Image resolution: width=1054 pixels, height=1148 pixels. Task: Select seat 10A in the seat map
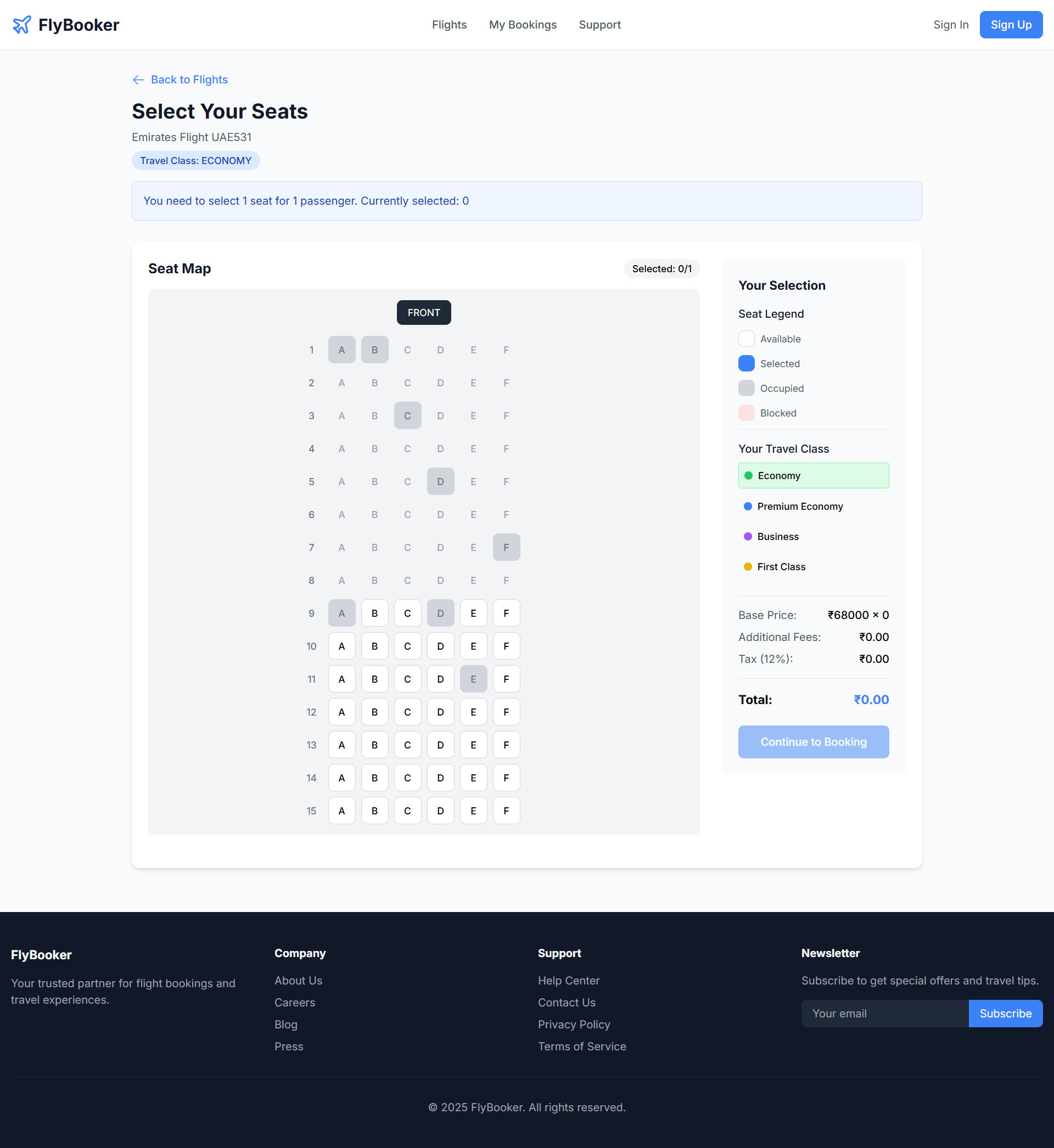pyautogui.click(x=341, y=646)
